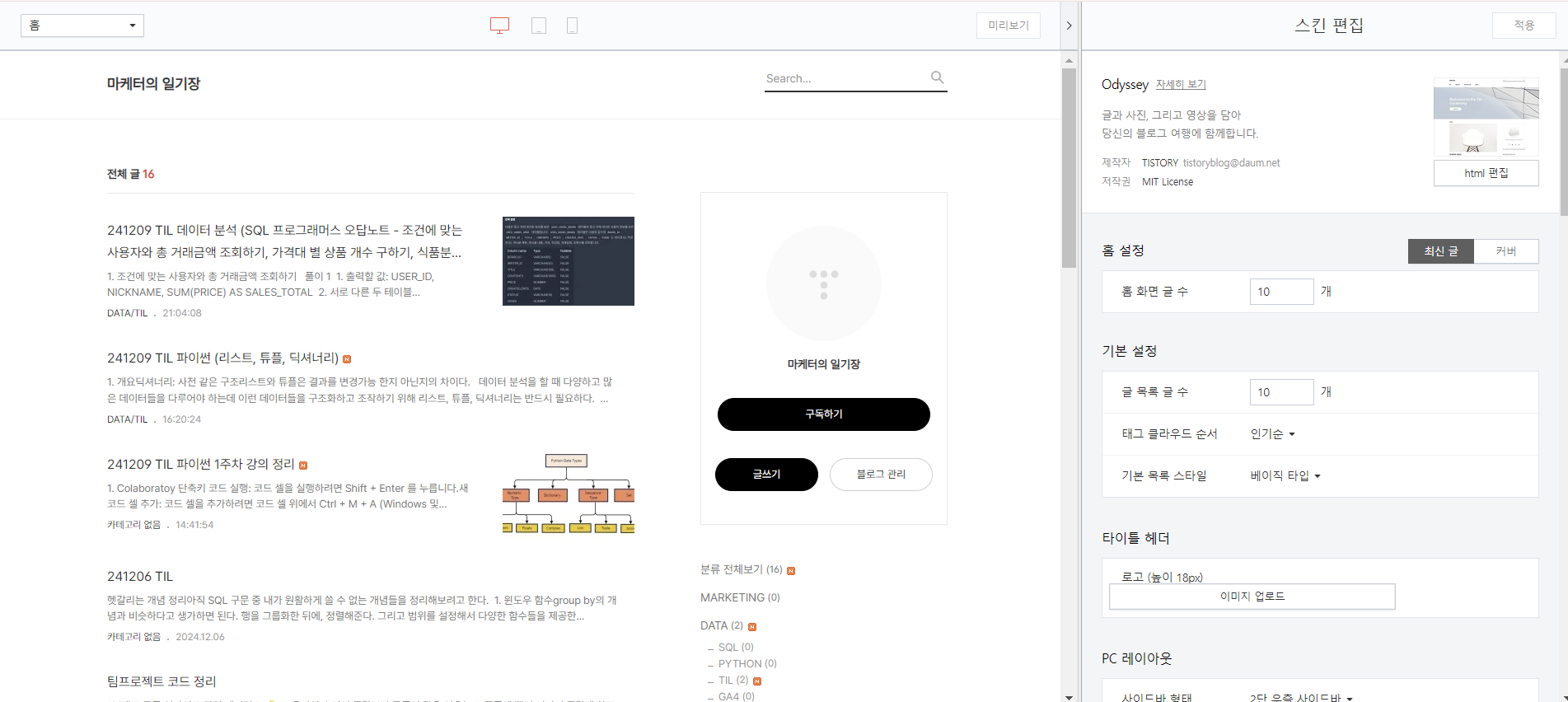
Task: Click sidebar blog name 마케터의 일기장
Action: 824,364
